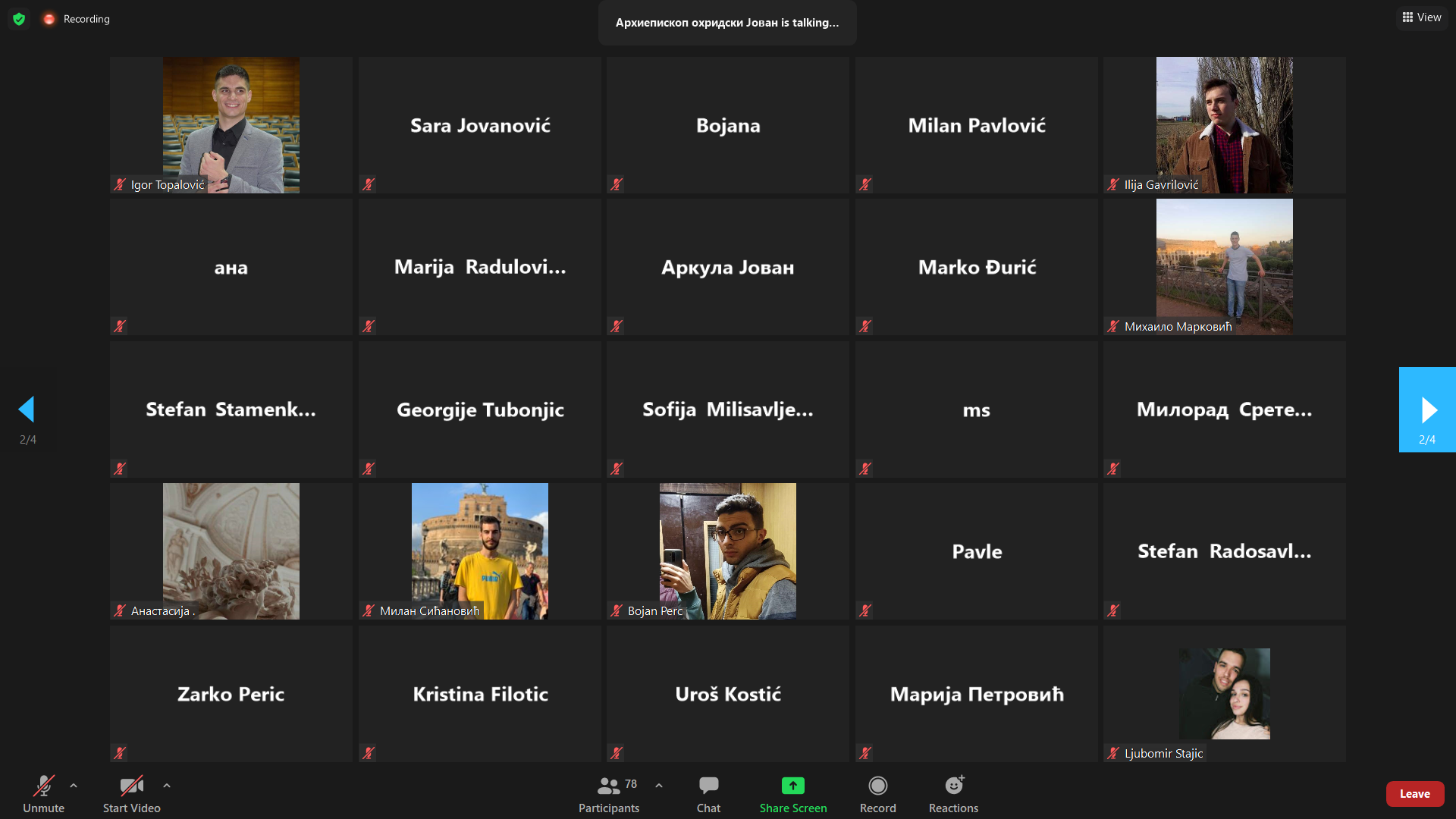Screen dimensions: 1456x819
Task: Open the Participants list
Action: [609, 792]
